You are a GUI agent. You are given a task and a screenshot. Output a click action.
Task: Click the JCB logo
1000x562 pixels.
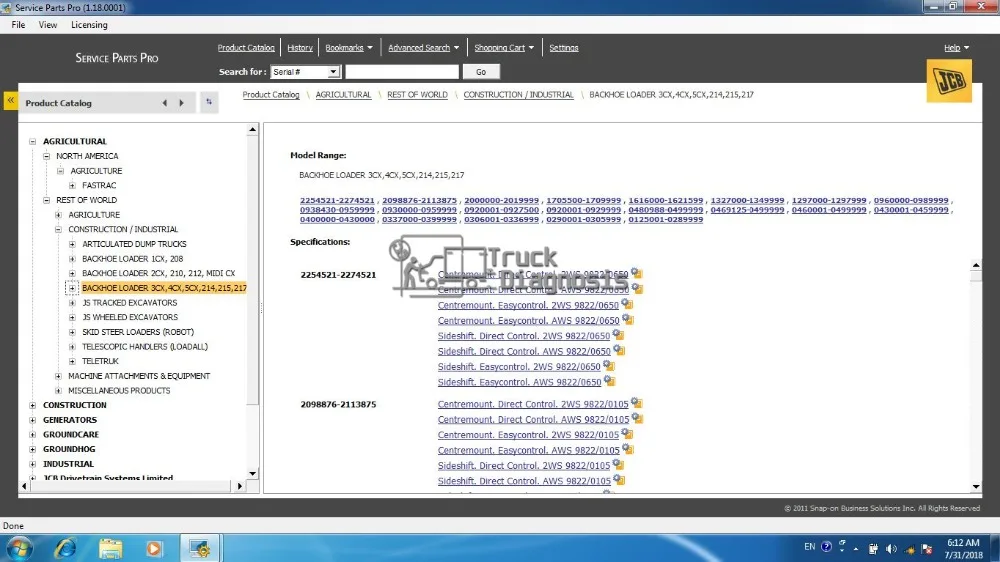[949, 81]
